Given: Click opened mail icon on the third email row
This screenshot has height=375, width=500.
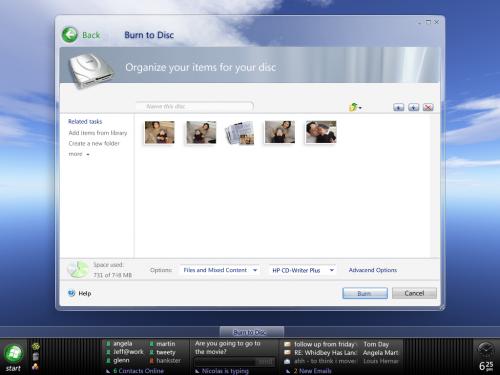Looking at the screenshot, I should (x=287, y=361).
